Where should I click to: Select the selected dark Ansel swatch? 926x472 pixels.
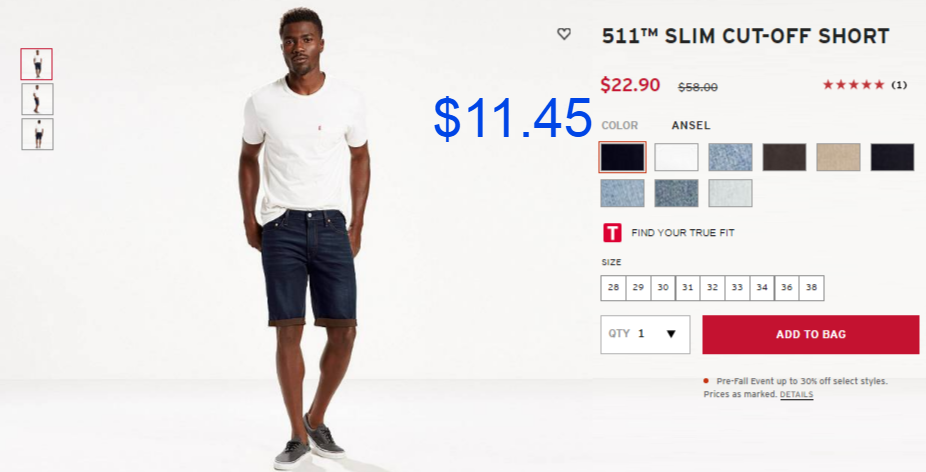(622, 157)
